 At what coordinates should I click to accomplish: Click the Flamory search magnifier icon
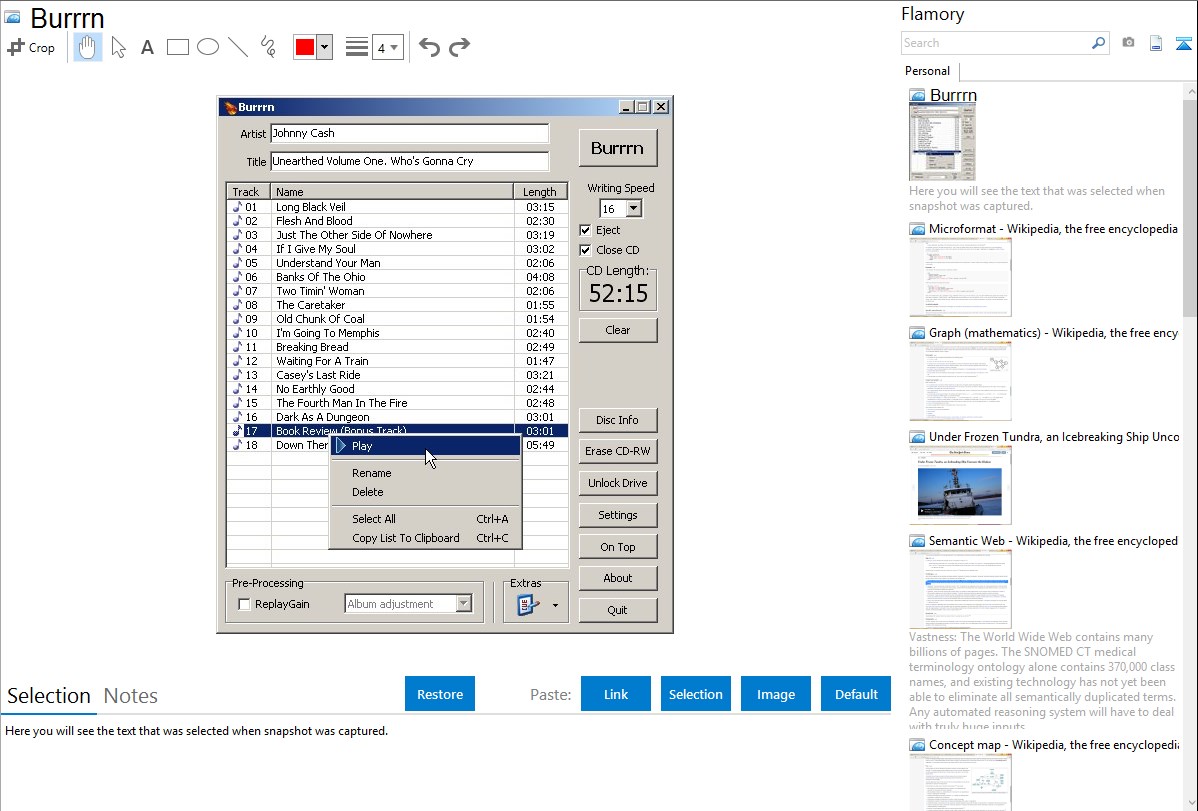(x=1099, y=43)
